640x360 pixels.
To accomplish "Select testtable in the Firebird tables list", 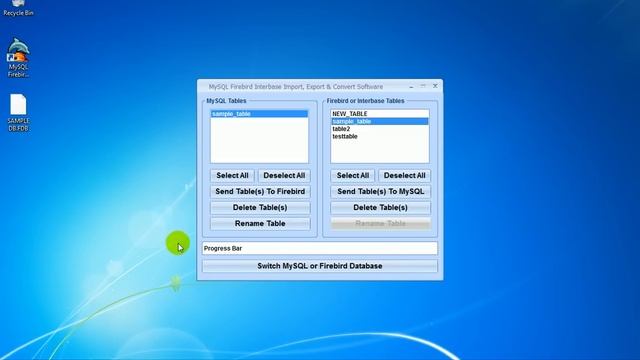I will tap(380, 136).
